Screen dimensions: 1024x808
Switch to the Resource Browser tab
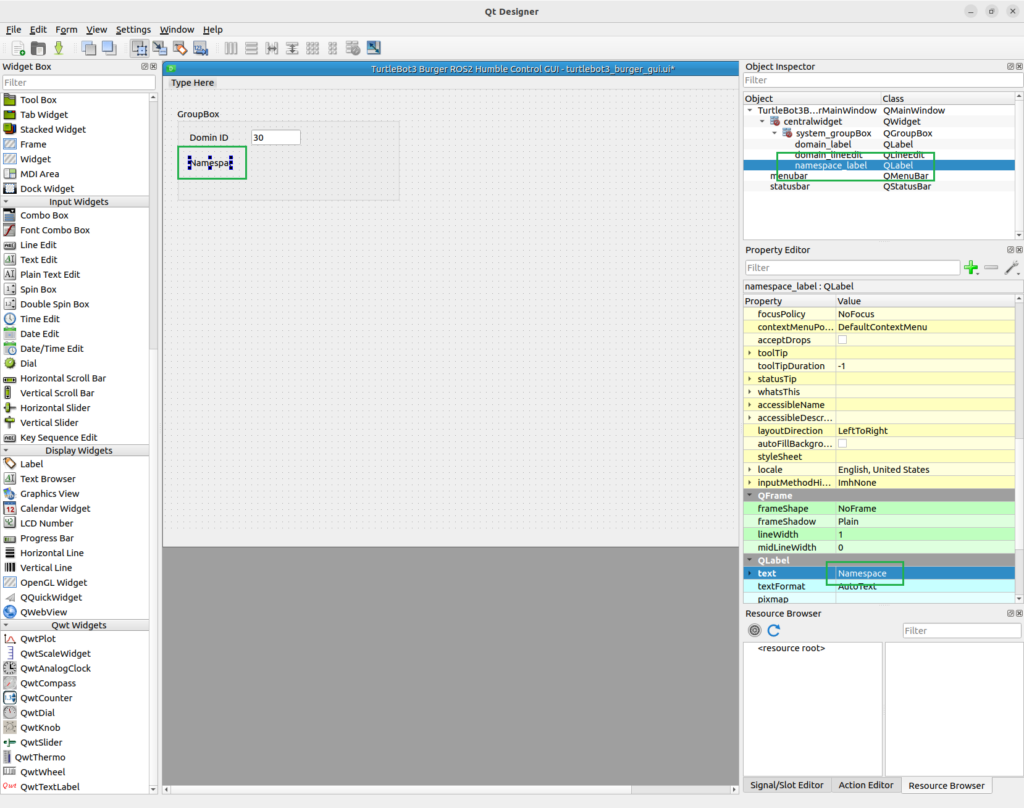pos(946,786)
